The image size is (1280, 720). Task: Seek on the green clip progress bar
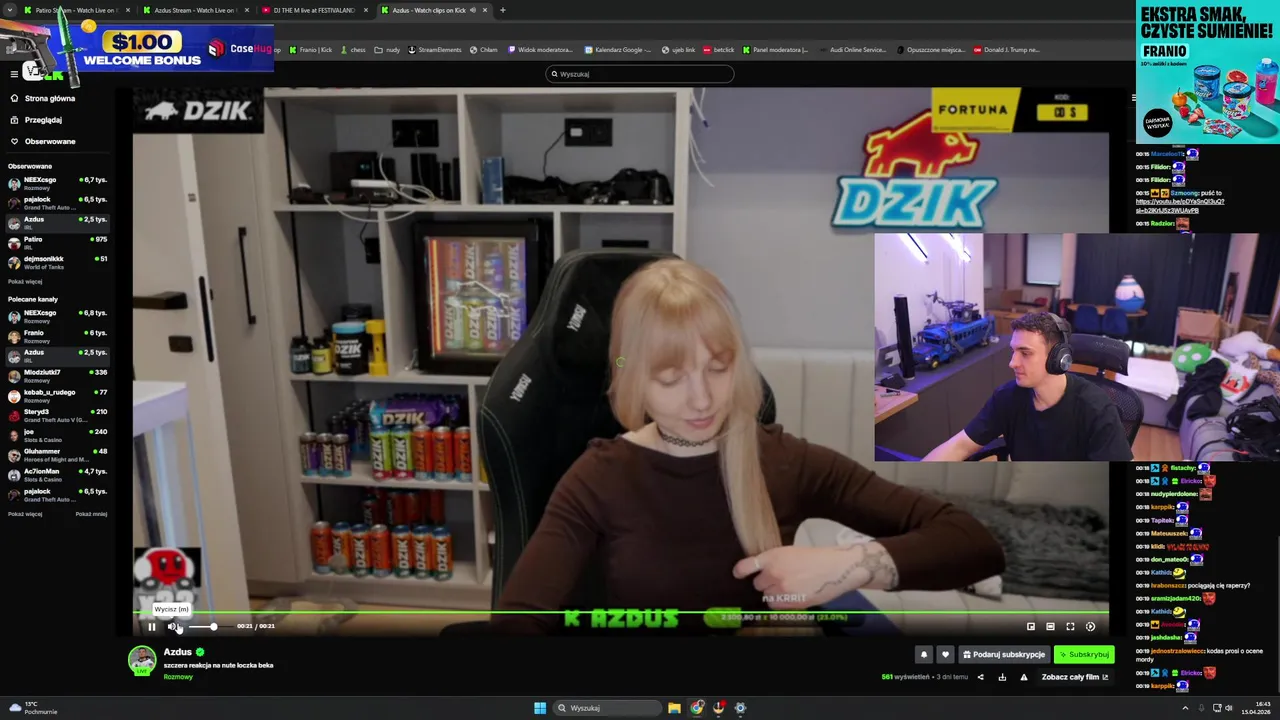pos(621,612)
